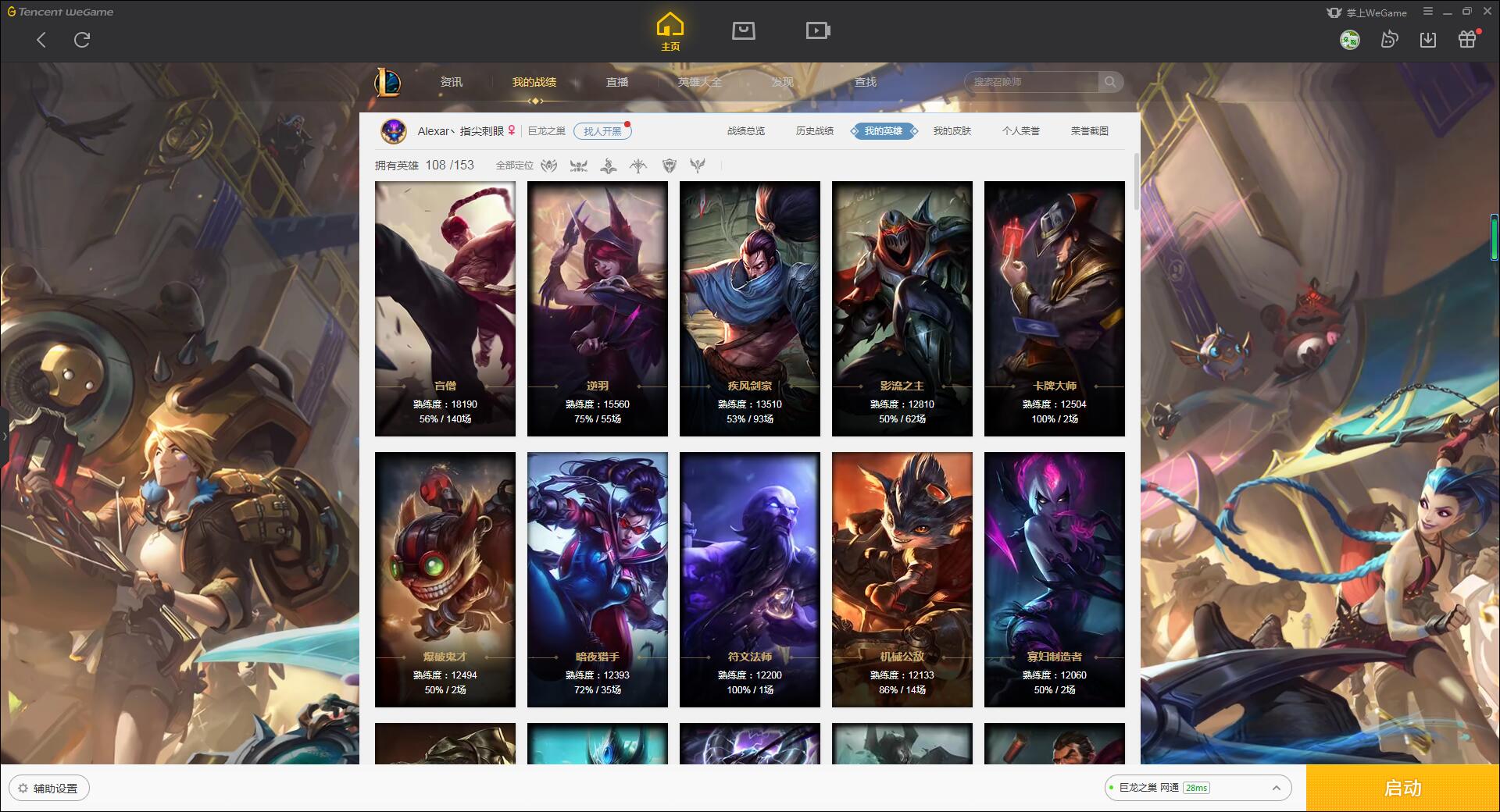Open the WeGame hamburger menu icon
The image size is (1500, 812).
[1428, 12]
